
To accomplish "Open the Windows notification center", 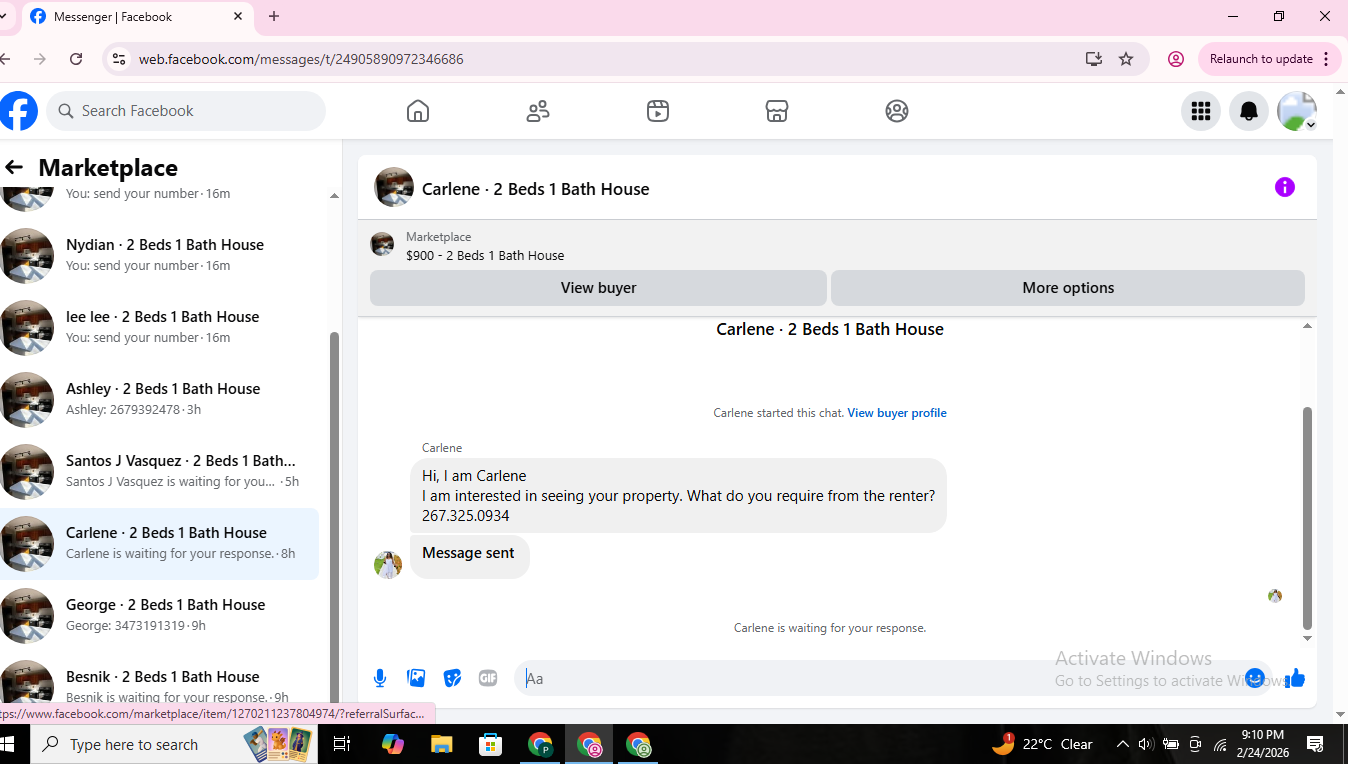I will (1316, 745).
